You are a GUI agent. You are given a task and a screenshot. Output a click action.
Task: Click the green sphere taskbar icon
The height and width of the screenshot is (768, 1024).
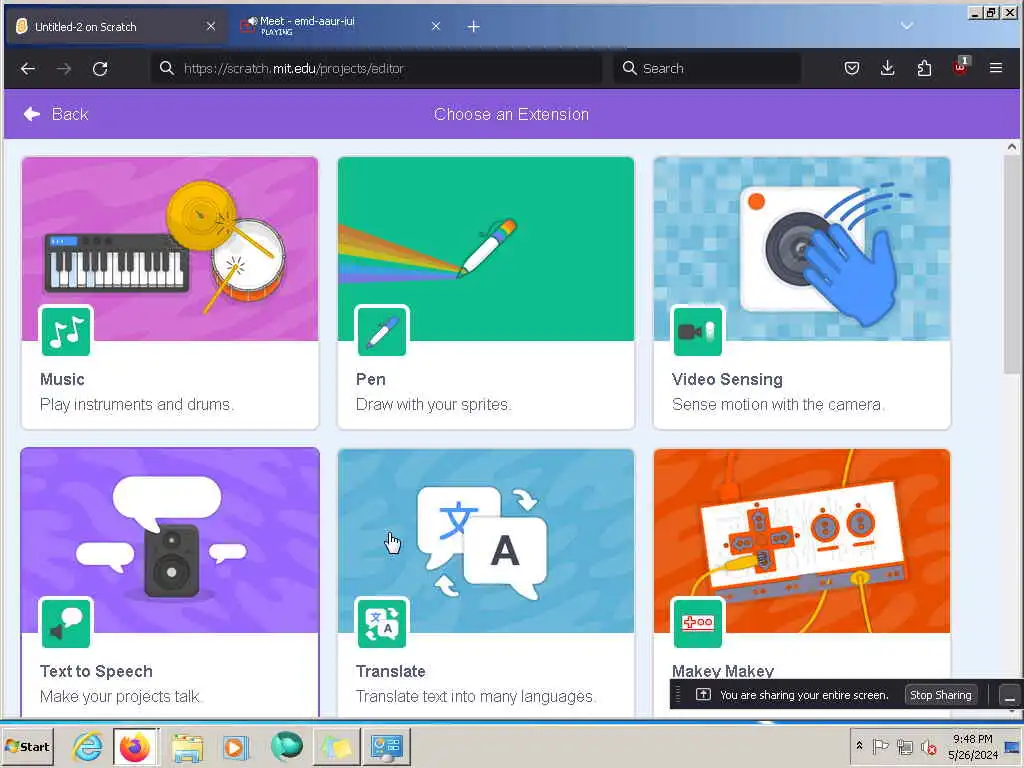(x=287, y=746)
